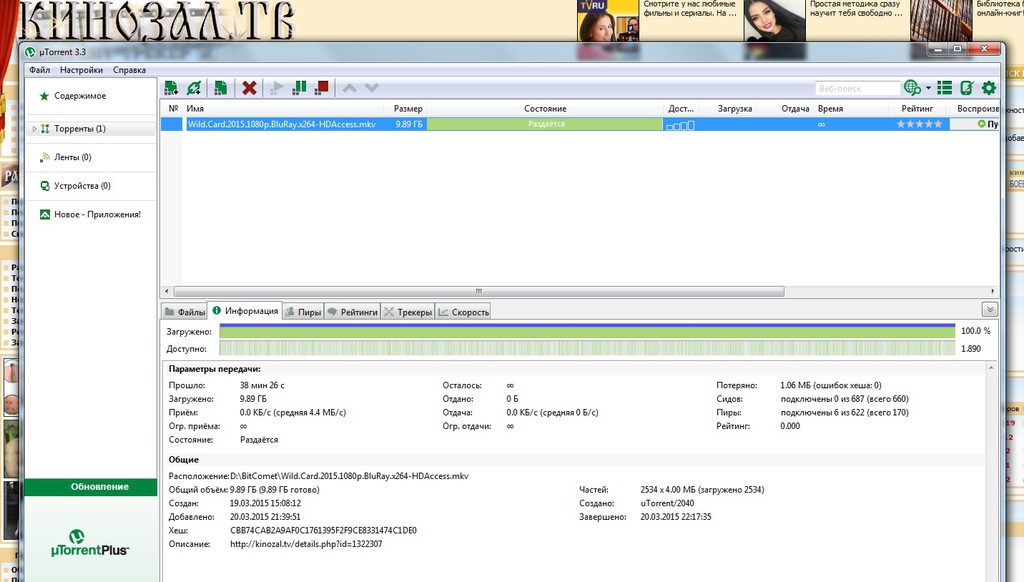Select Содержимое in the sidebar

click(80, 96)
